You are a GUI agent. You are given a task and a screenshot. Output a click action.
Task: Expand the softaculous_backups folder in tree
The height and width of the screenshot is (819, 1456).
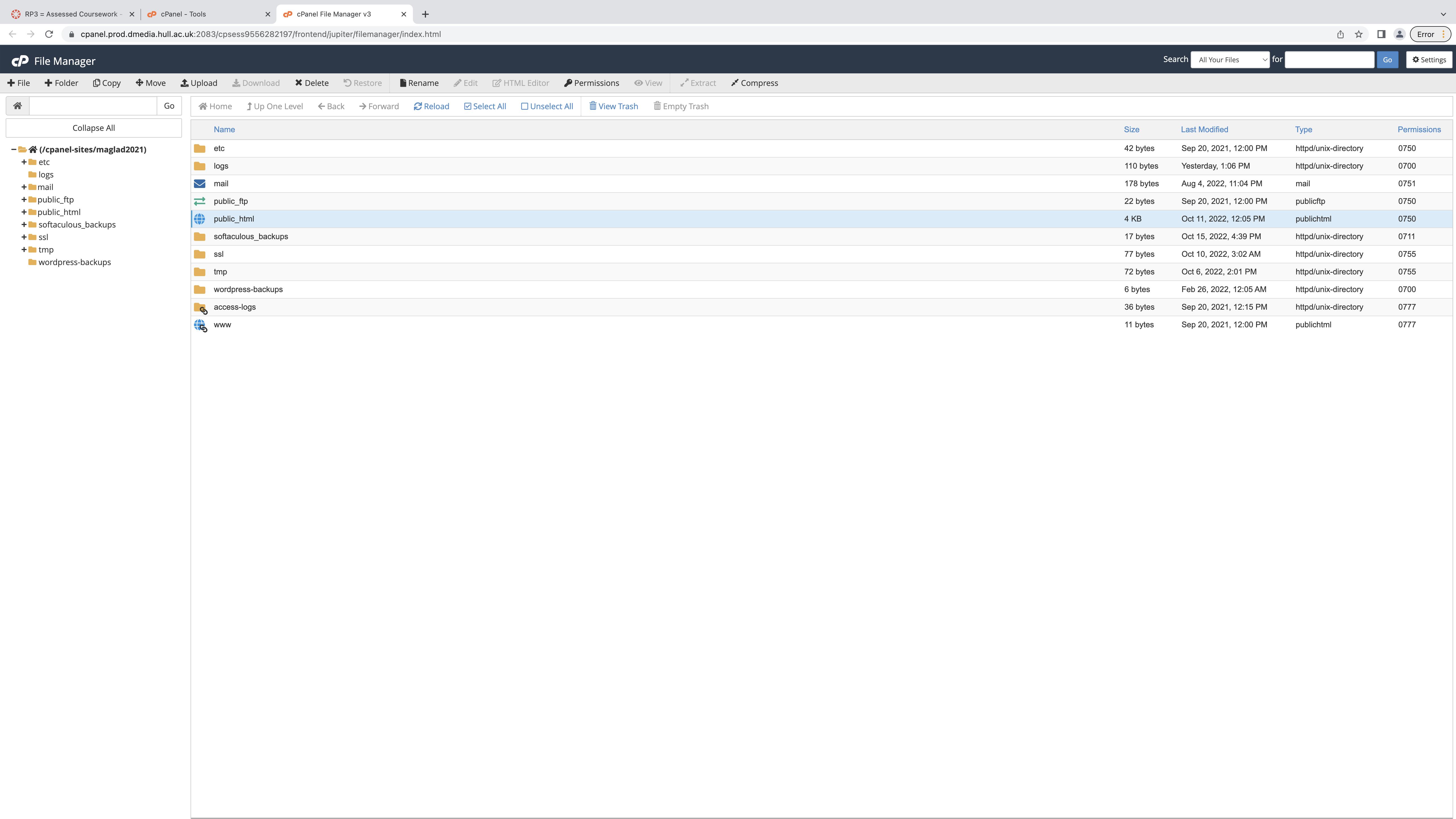pyautogui.click(x=24, y=224)
